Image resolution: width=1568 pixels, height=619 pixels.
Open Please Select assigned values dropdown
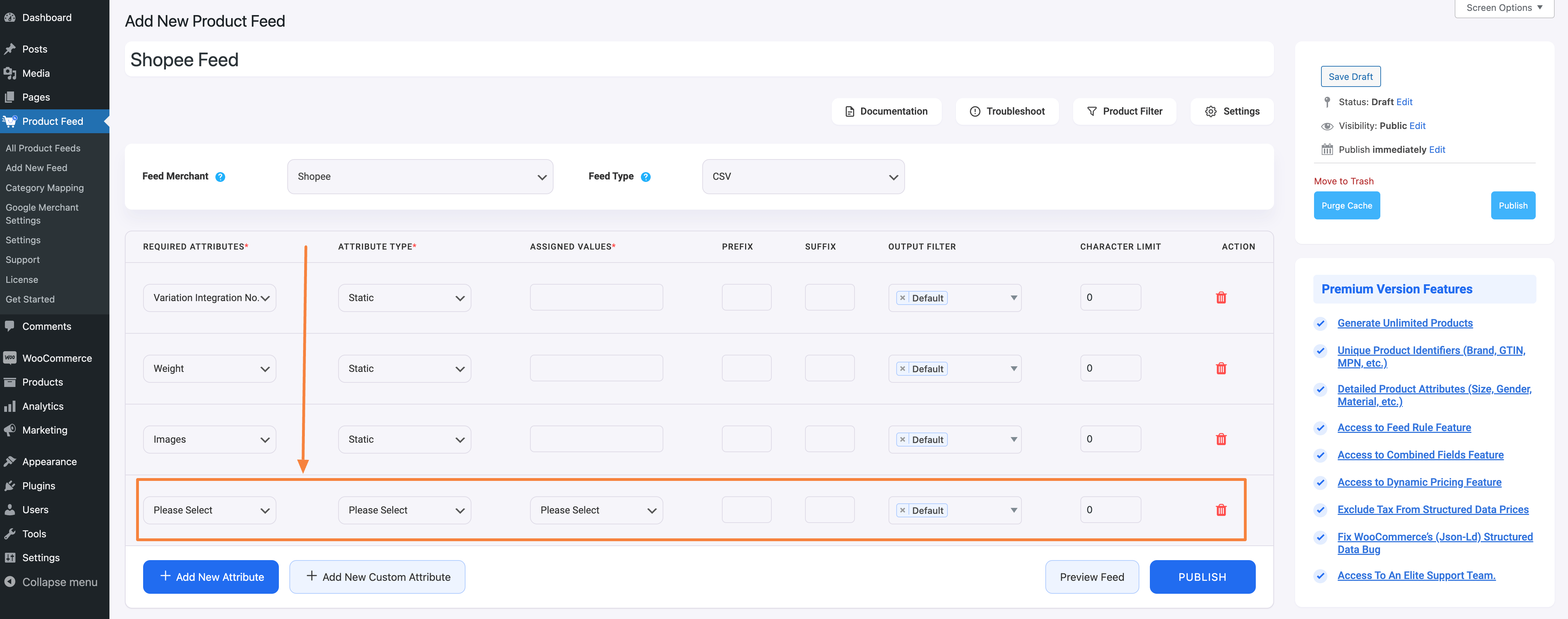point(596,510)
